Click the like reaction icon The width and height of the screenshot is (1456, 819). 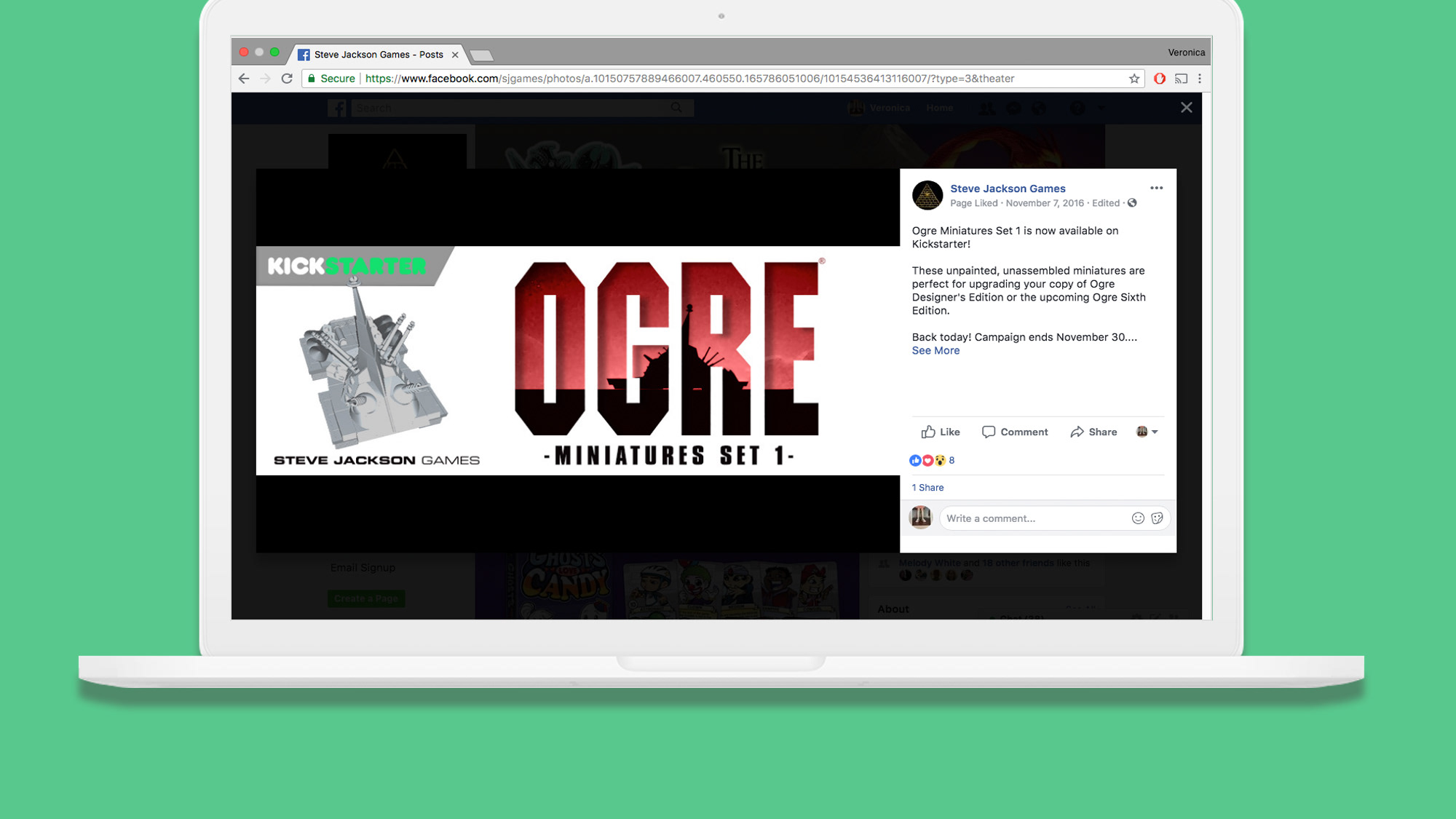point(915,460)
